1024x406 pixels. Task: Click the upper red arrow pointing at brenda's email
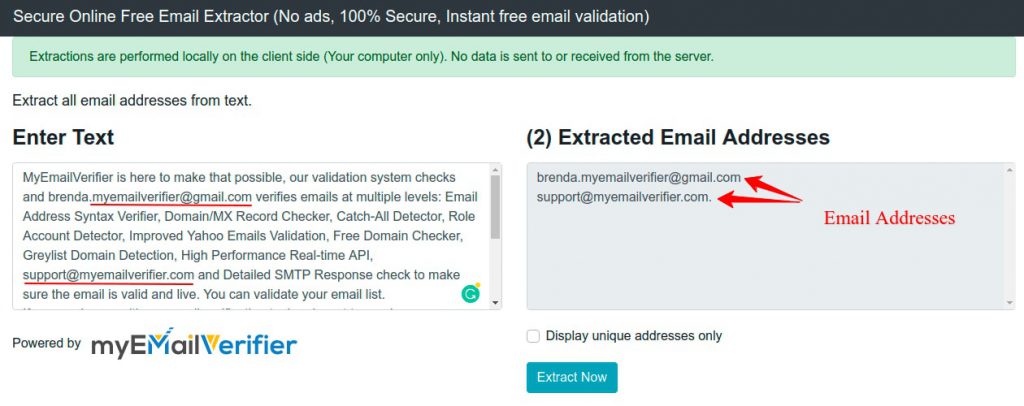(x=773, y=187)
